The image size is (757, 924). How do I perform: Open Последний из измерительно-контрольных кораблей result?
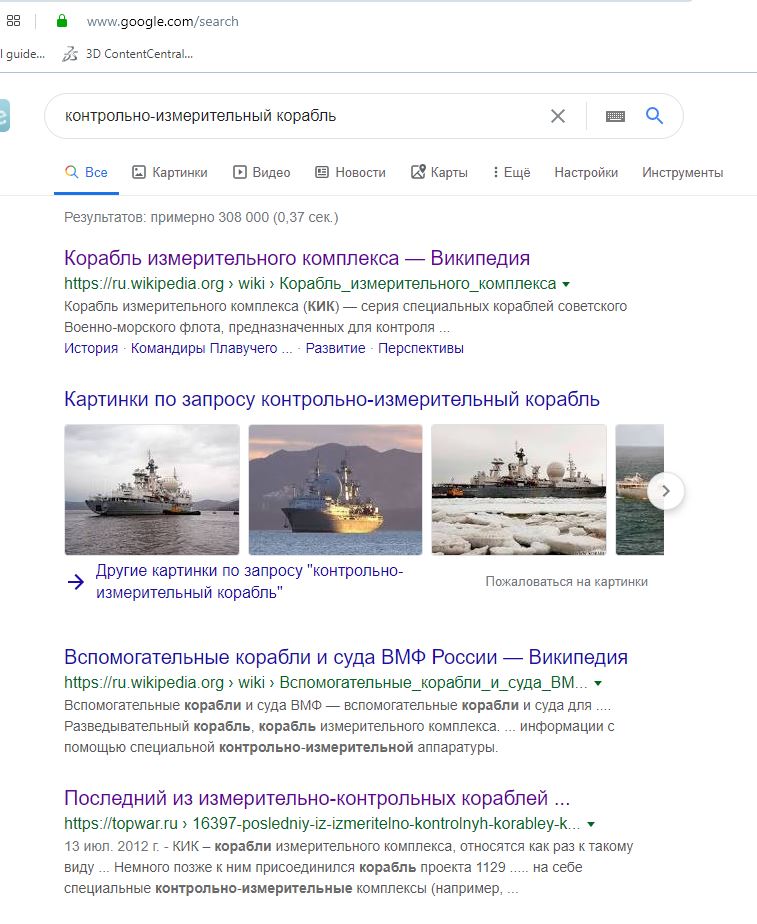[317, 798]
